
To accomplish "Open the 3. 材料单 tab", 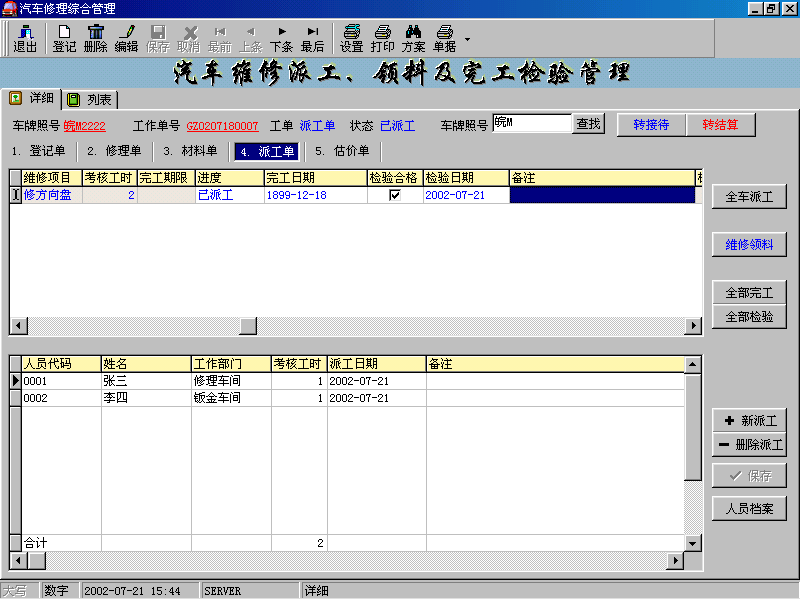I will 190,151.
